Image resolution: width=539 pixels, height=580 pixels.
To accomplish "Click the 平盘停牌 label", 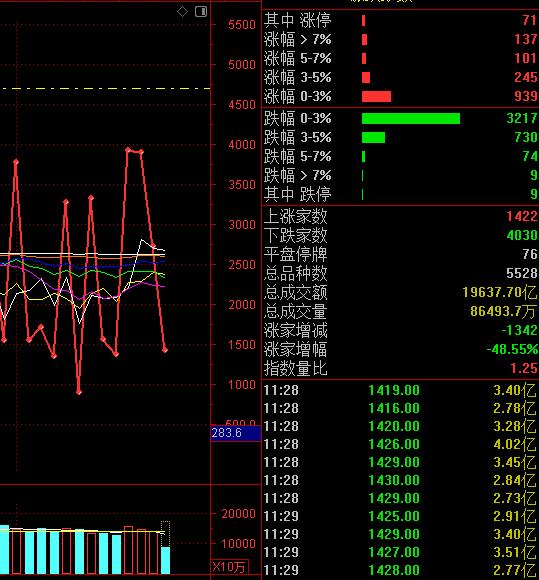I will [x=296, y=254].
